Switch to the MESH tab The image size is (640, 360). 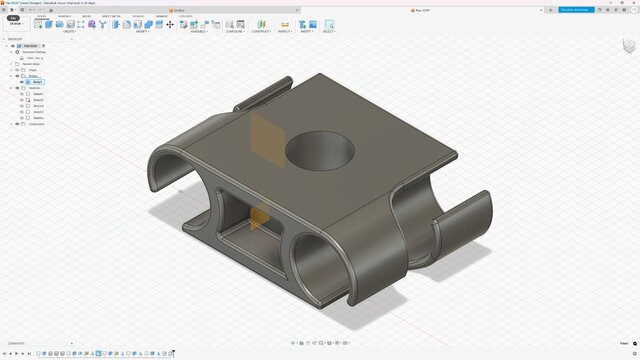[x=87, y=16]
